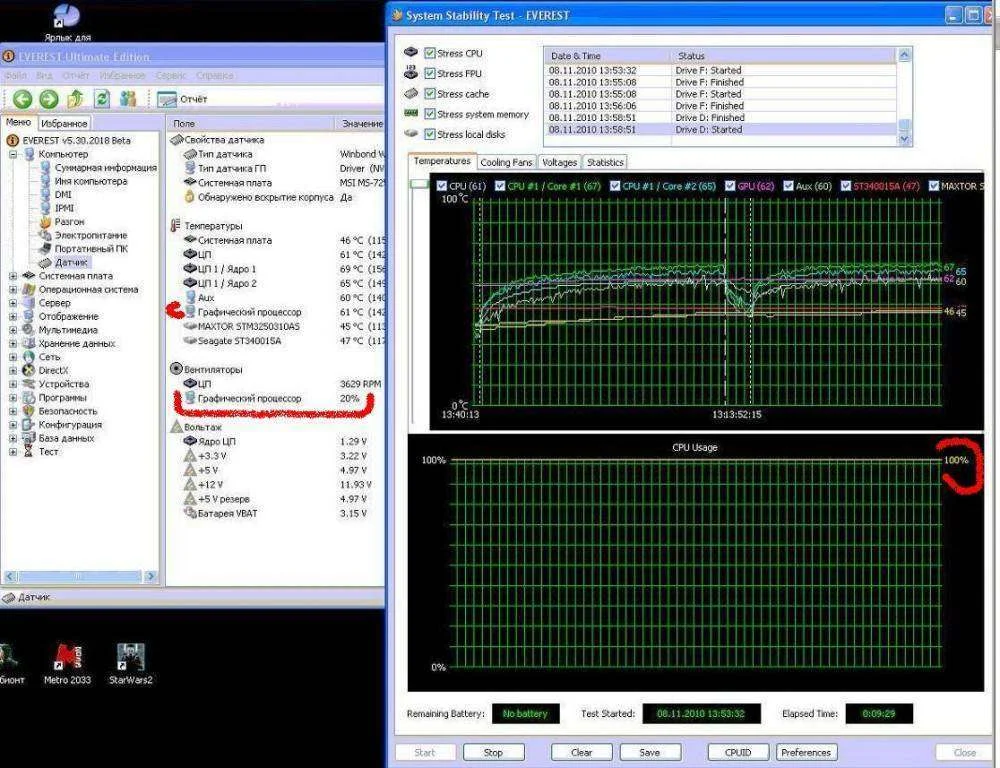Select the Разгон overclock tree item
Screen dimensions: 1000x768
[x=70, y=221]
